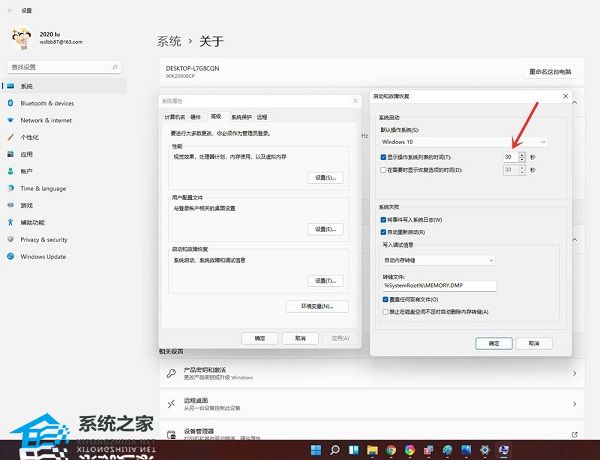Toggle 显示操作系统列表的时间(T) checkbox
This screenshot has height=460, width=600.
point(383,157)
